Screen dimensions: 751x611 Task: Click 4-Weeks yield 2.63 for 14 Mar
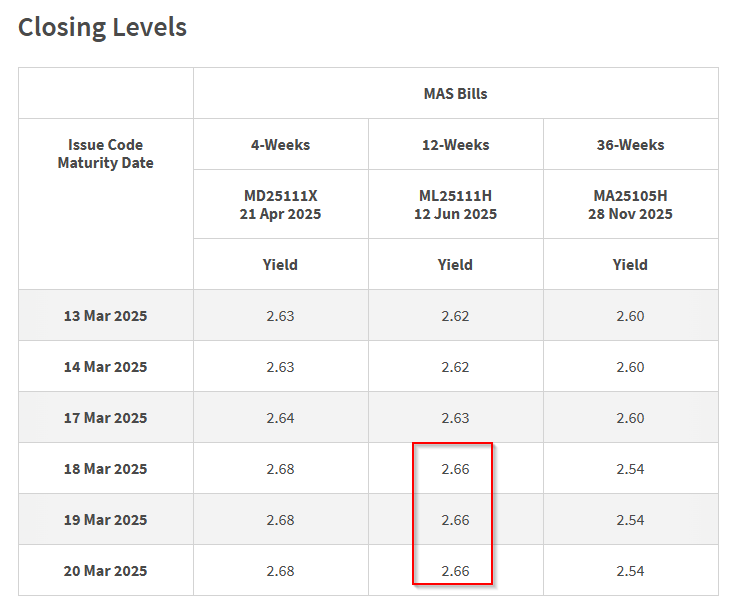[281, 367]
